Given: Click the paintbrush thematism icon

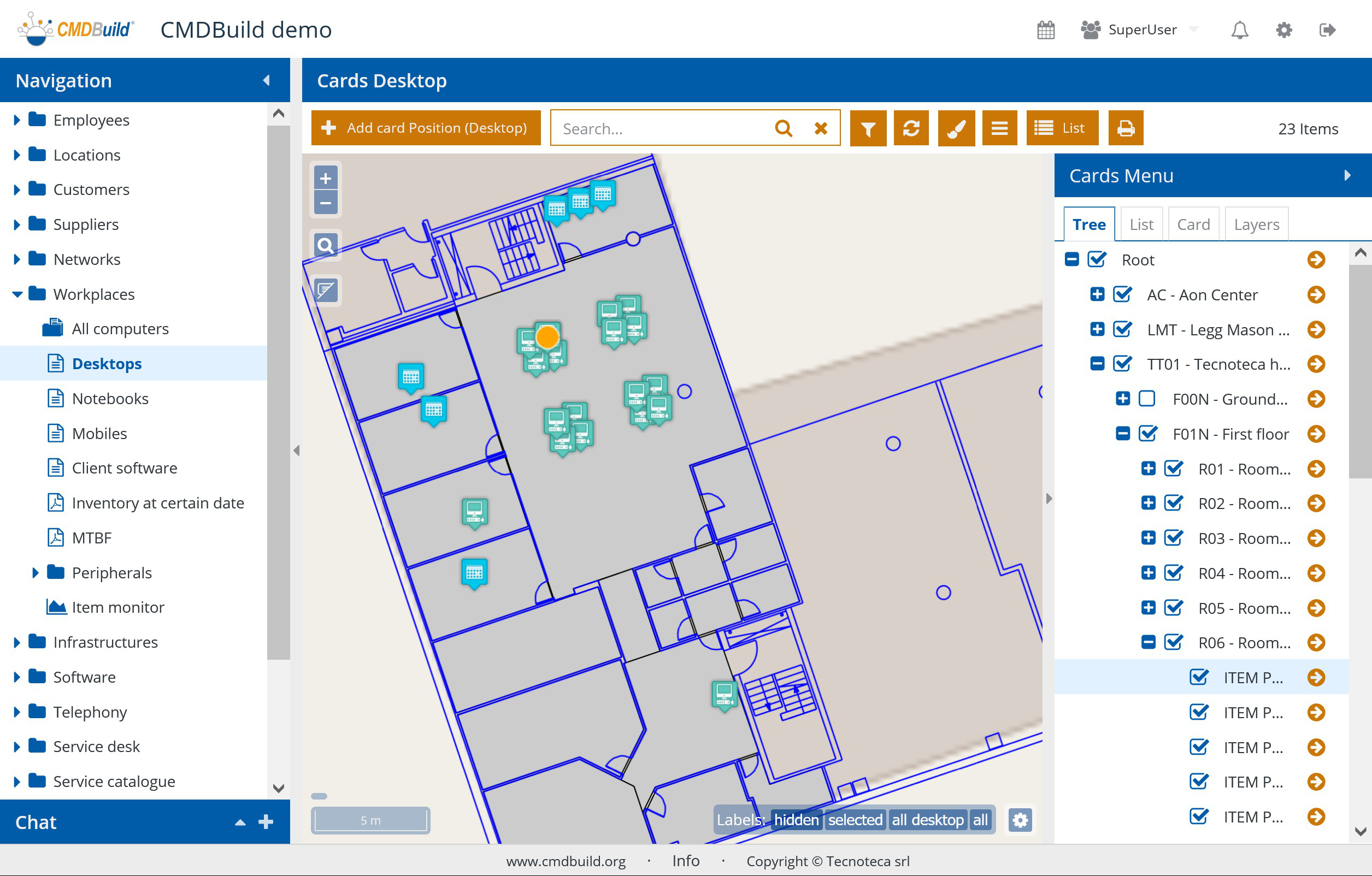Looking at the screenshot, I should [956, 129].
